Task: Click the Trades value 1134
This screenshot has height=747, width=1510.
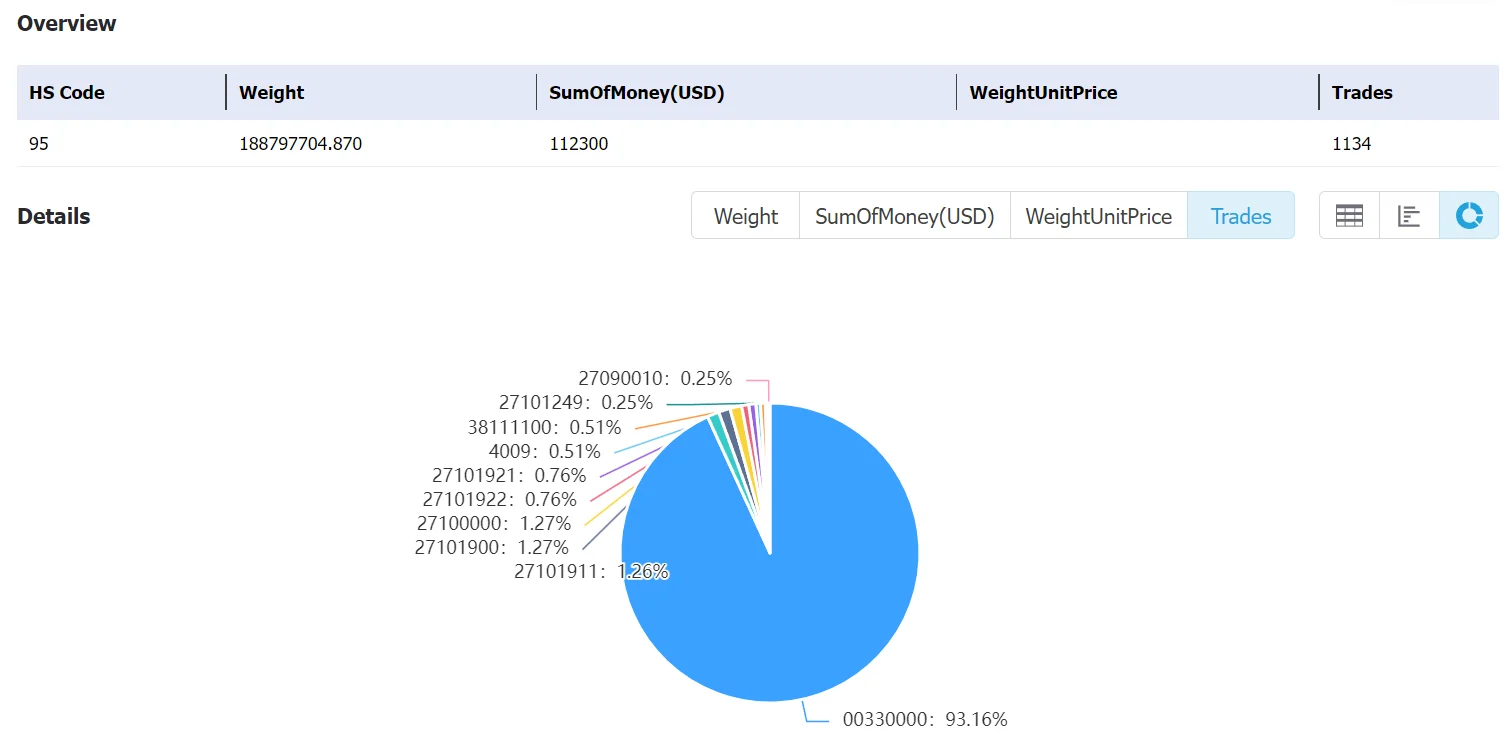Action: pyautogui.click(x=1352, y=144)
